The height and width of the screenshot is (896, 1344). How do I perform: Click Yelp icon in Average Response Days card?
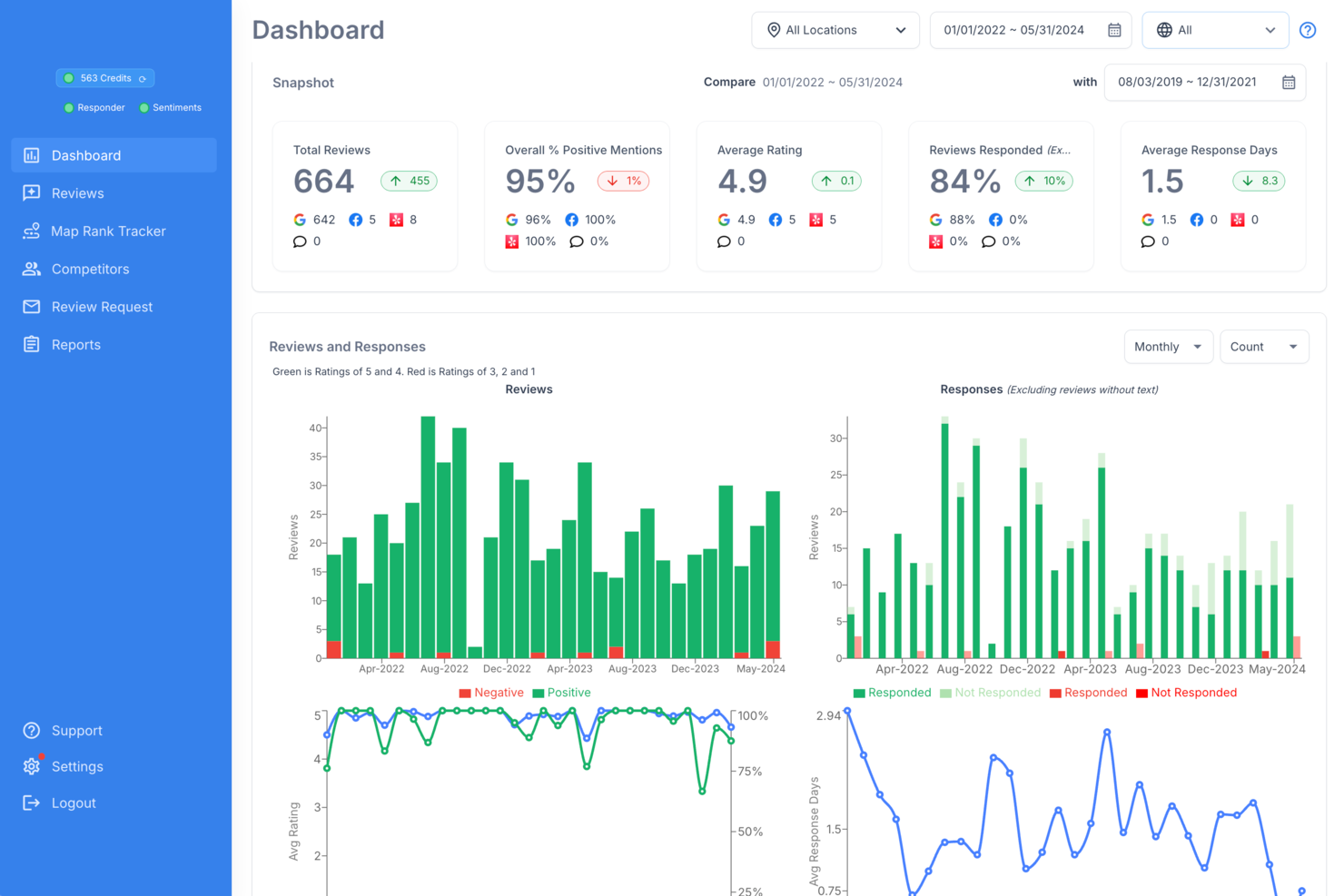pos(1237,220)
